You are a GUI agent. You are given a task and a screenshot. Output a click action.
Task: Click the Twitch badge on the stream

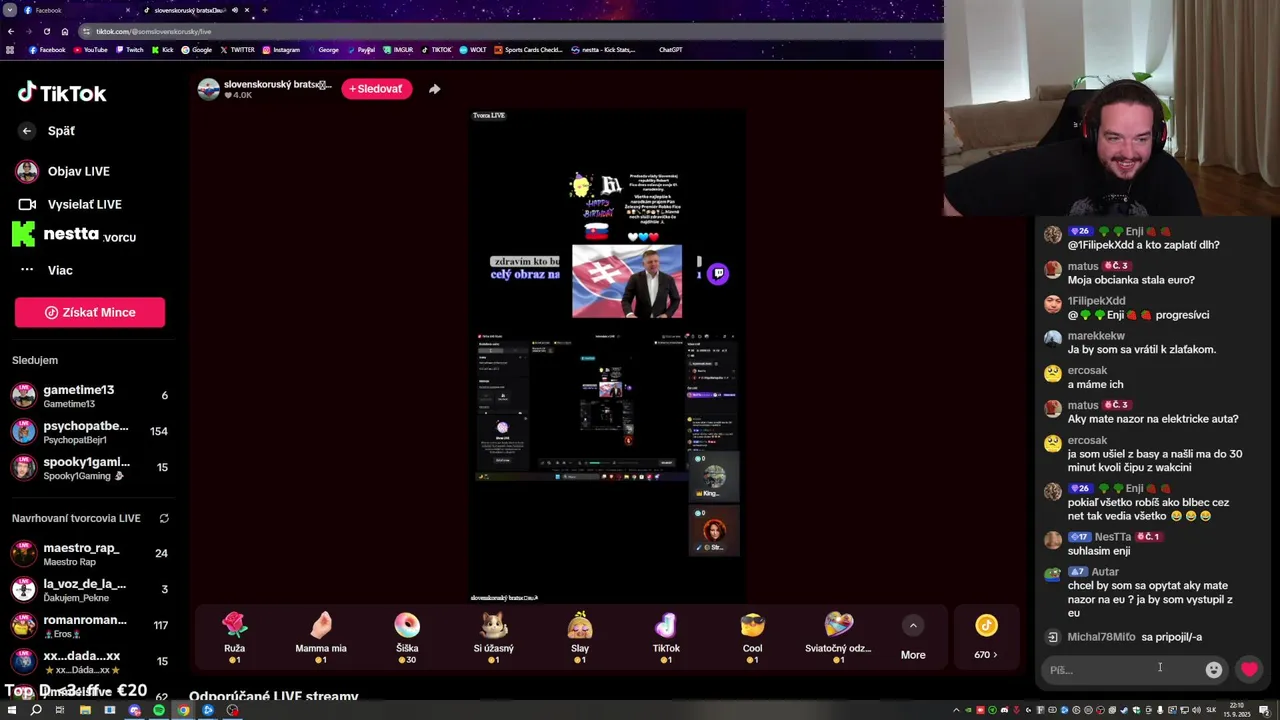pyautogui.click(x=718, y=273)
